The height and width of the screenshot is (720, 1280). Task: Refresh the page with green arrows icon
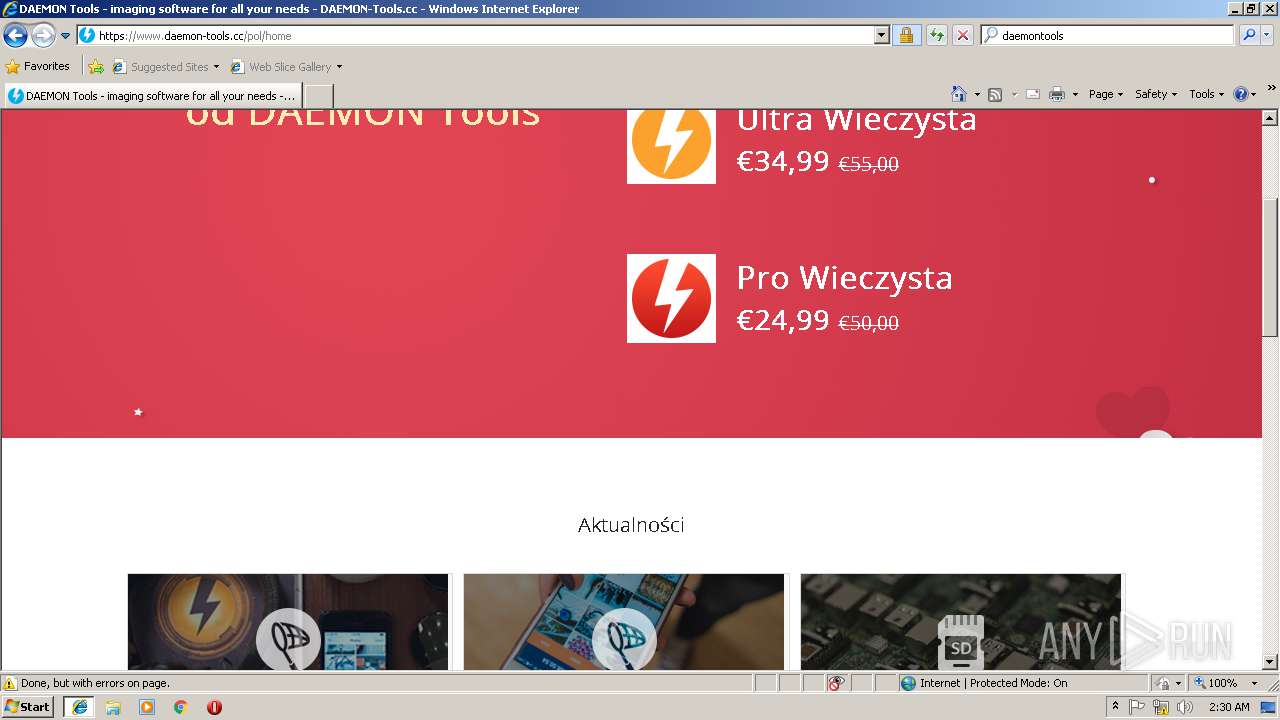(x=936, y=35)
